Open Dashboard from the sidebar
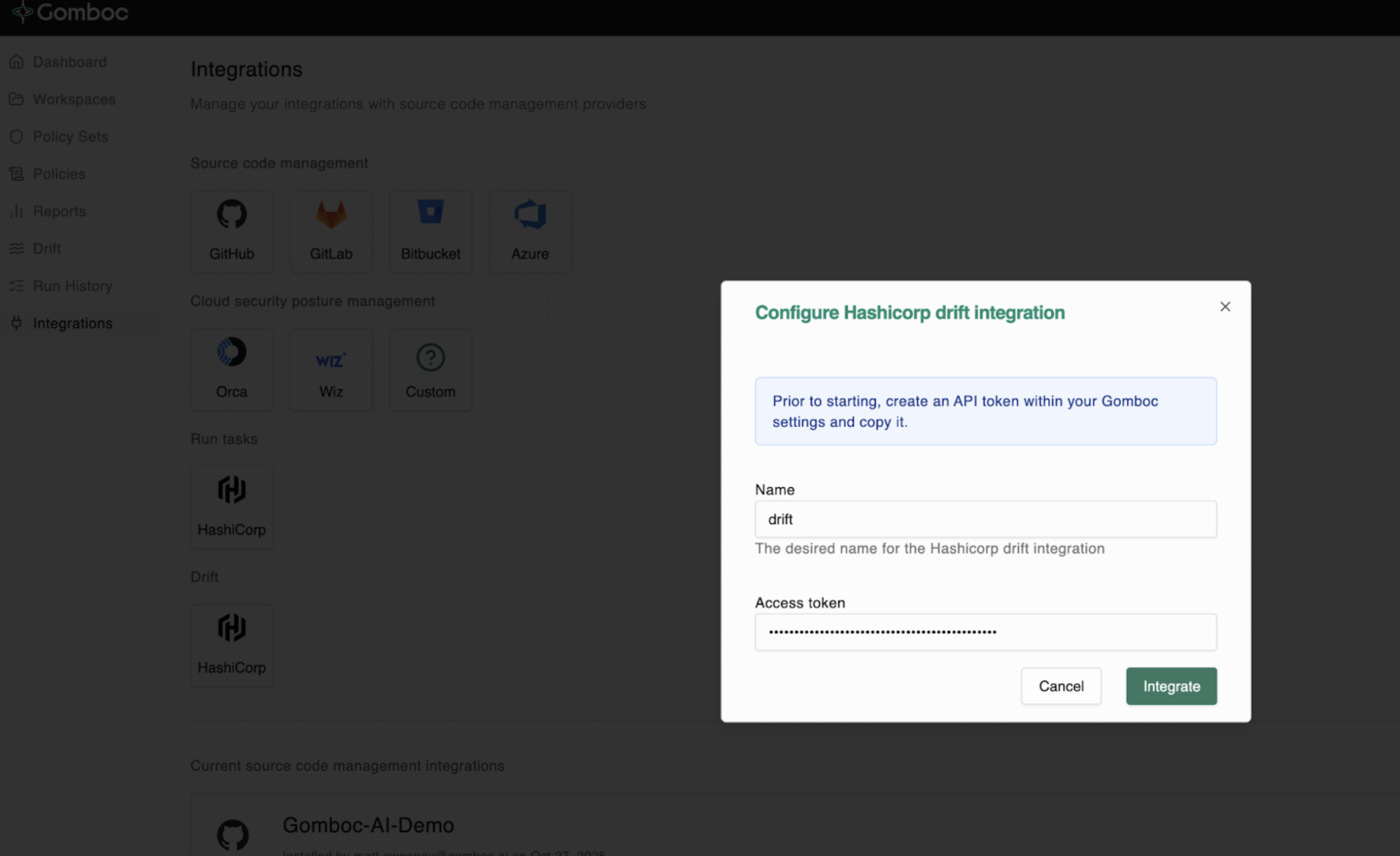Image resolution: width=1400 pixels, height=856 pixels. tap(69, 62)
